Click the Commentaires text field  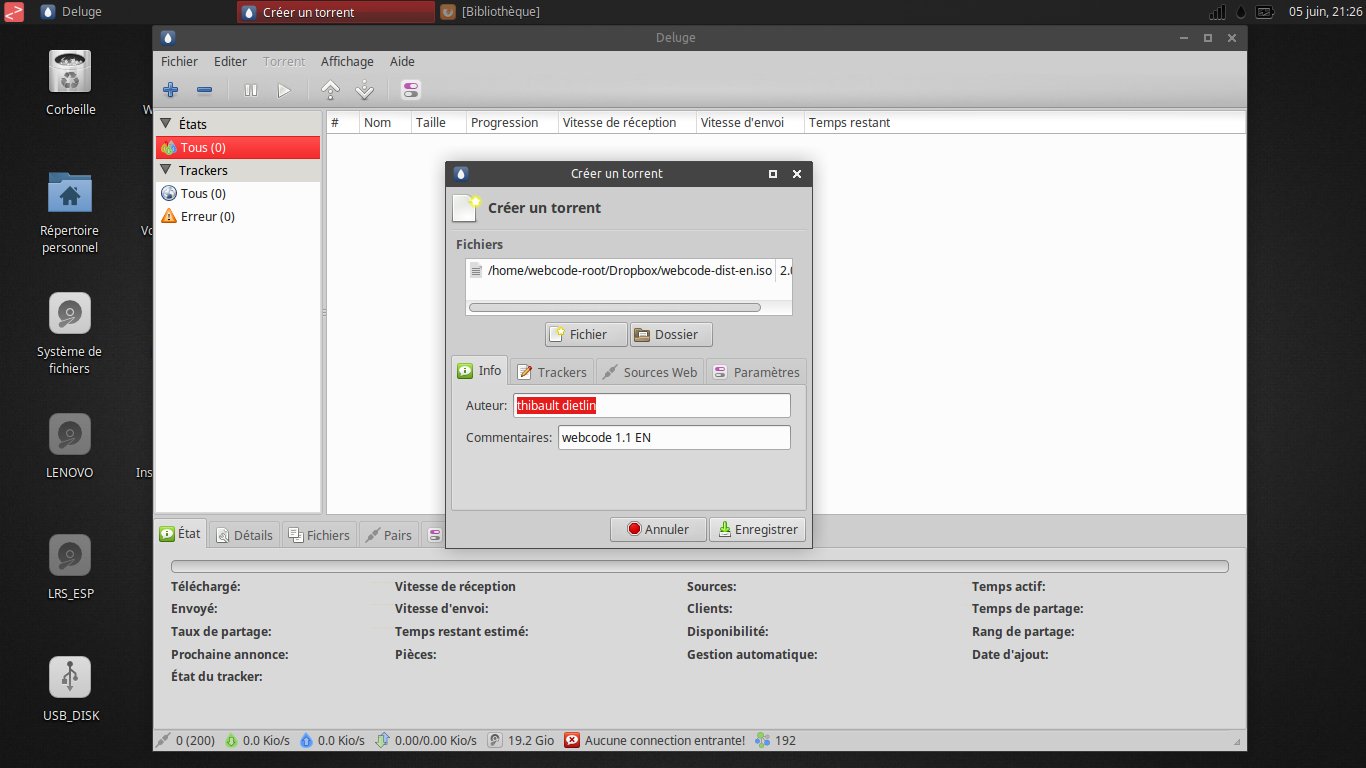coord(673,437)
